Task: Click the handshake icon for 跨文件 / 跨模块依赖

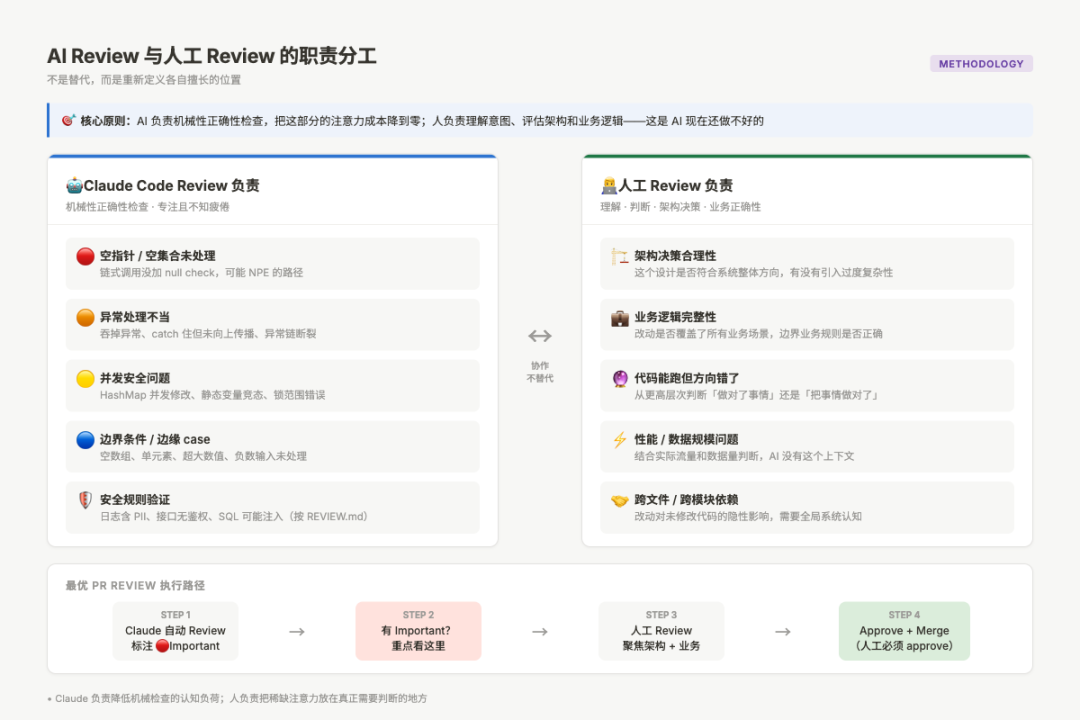Action: (620, 500)
